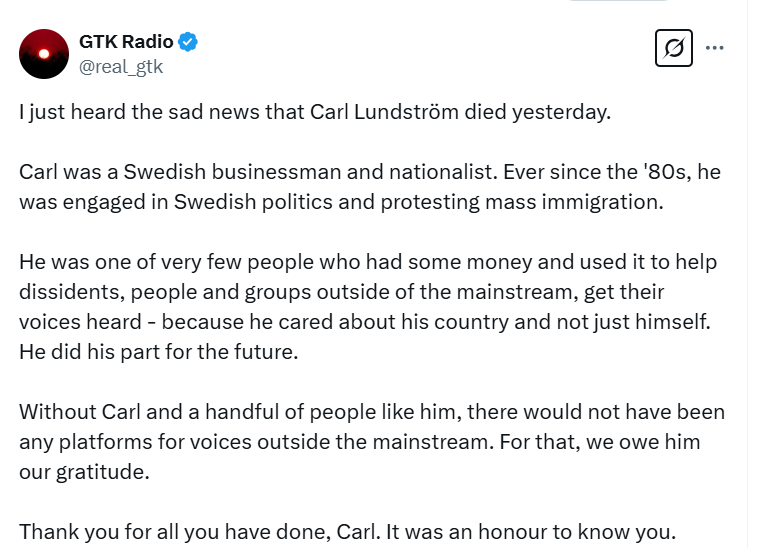
Task: Click the line starting "dissidents, people and groups"
Action: pyautogui.click(x=341, y=292)
